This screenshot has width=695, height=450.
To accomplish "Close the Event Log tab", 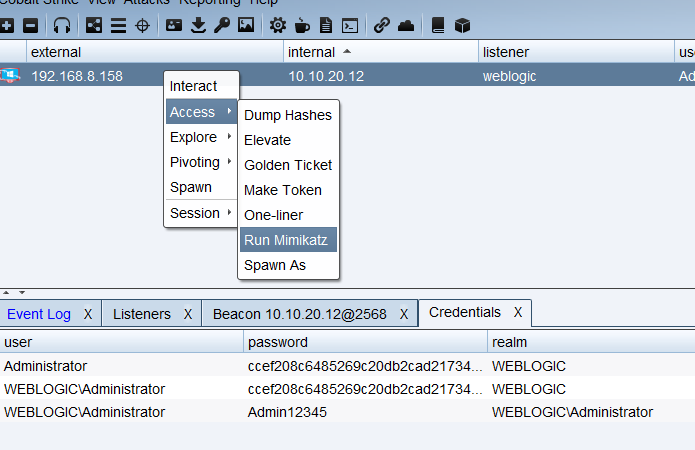I will pos(88,314).
